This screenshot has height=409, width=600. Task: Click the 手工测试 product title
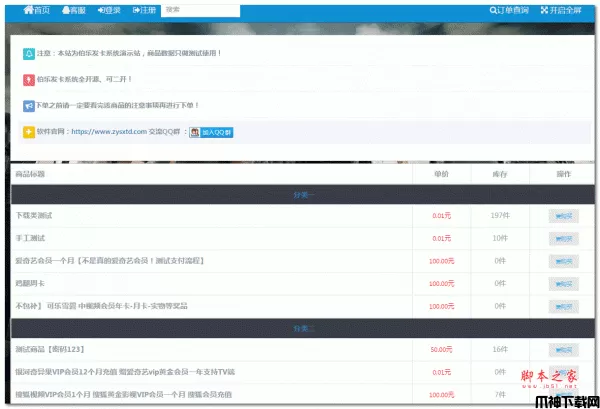[x=30, y=238]
